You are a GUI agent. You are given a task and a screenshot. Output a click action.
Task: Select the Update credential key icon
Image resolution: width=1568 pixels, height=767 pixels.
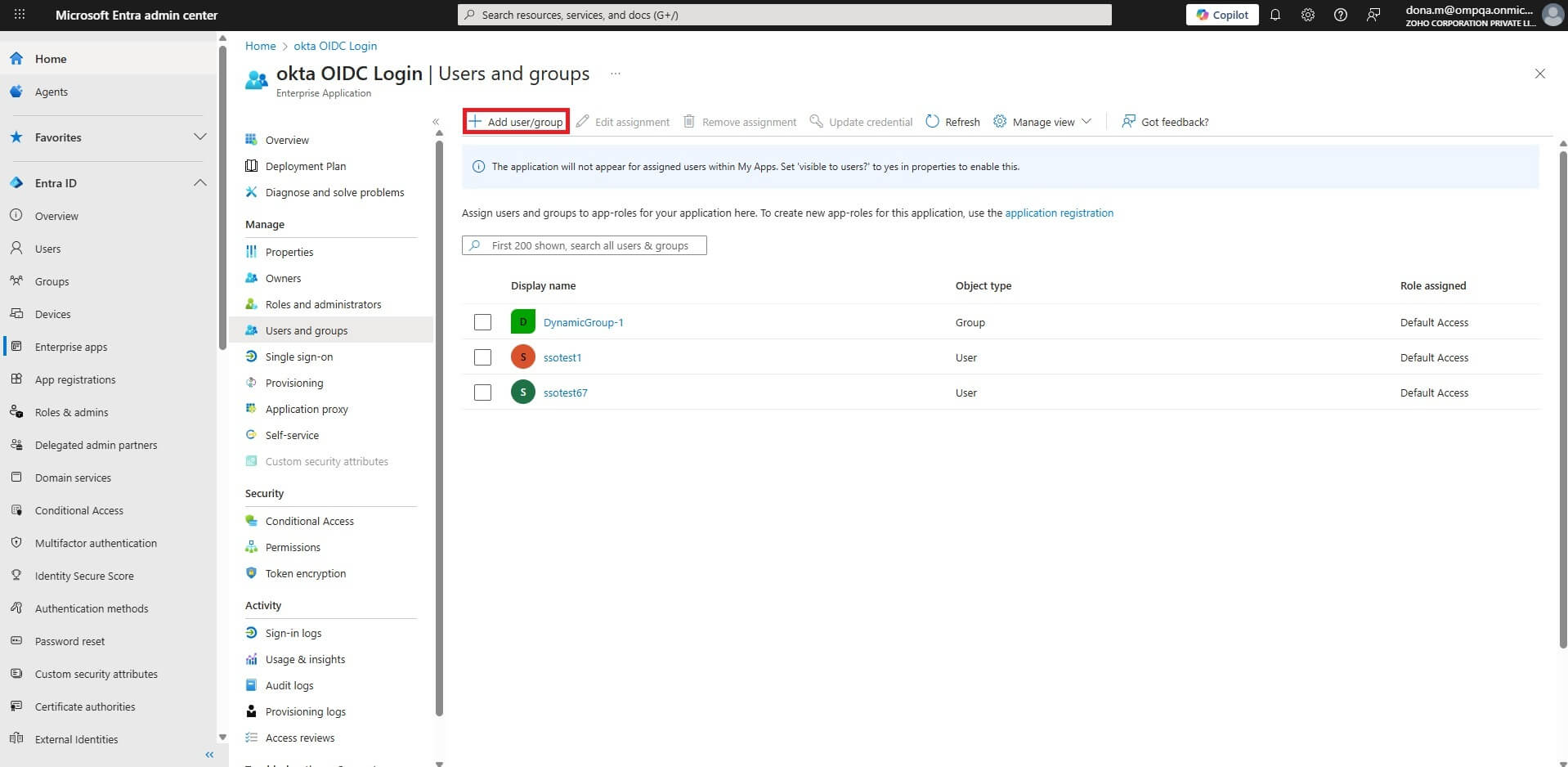click(x=816, y=121)
